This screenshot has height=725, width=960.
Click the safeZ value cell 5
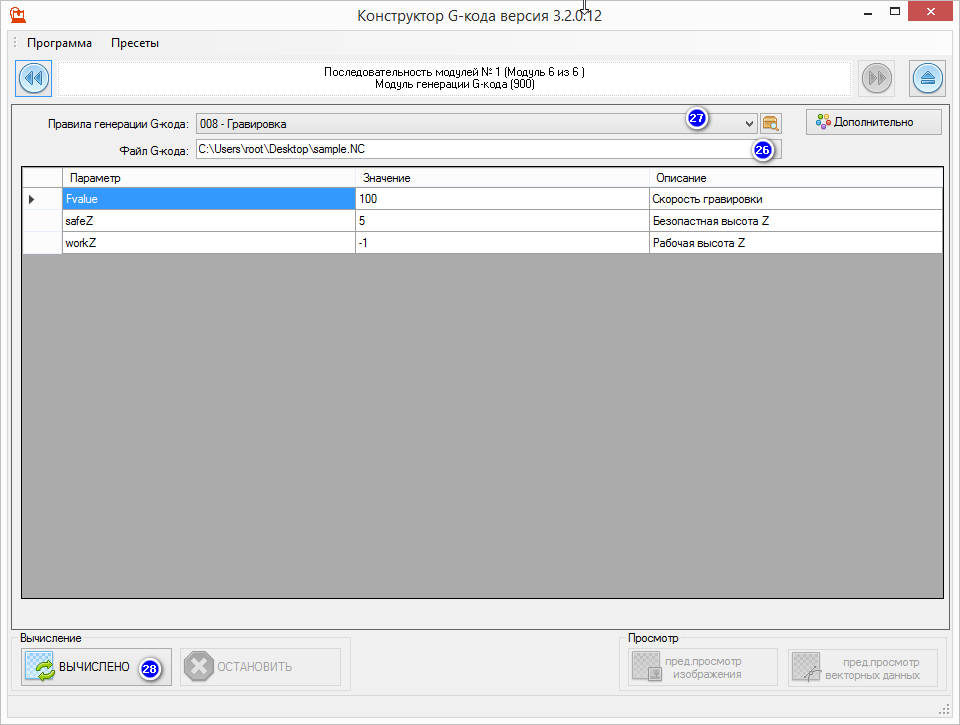502,221
